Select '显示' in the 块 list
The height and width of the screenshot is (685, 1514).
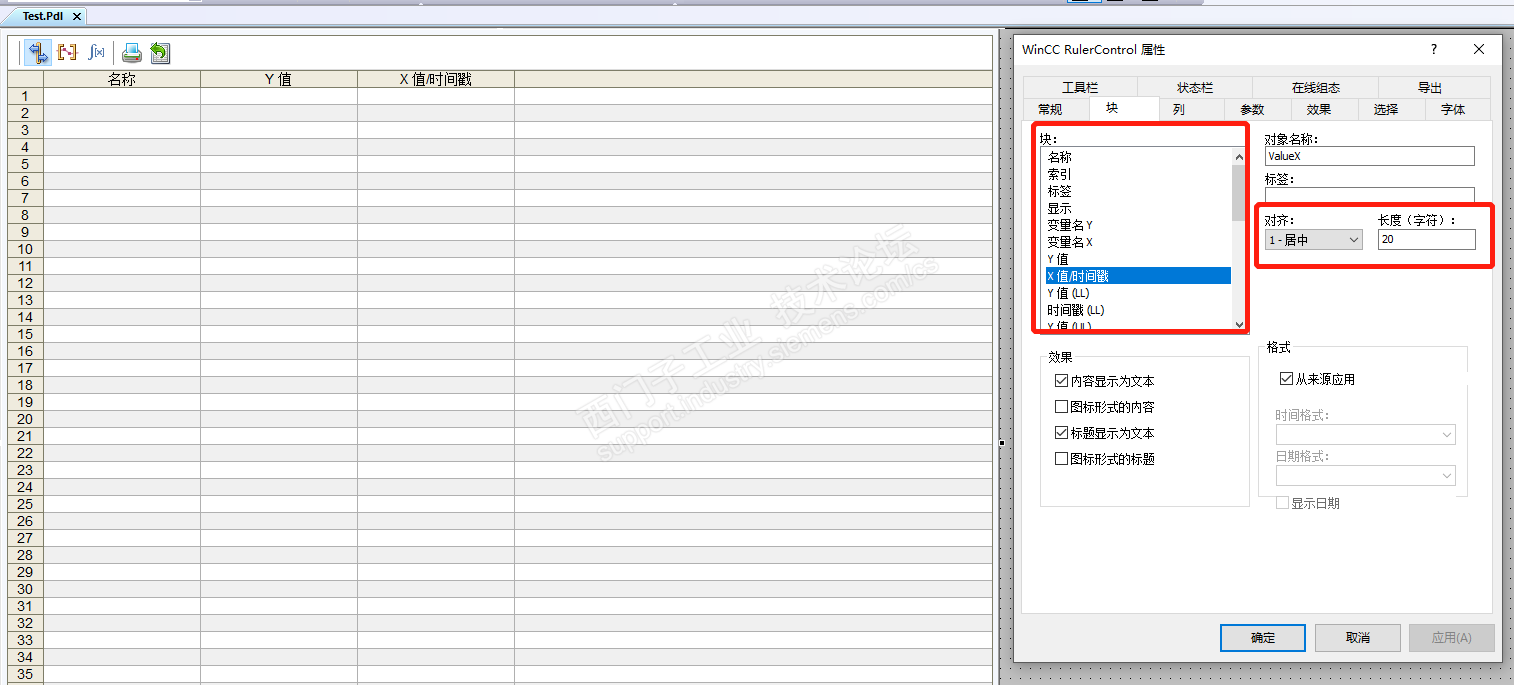pyautogui.click(x=1138, y=208)
